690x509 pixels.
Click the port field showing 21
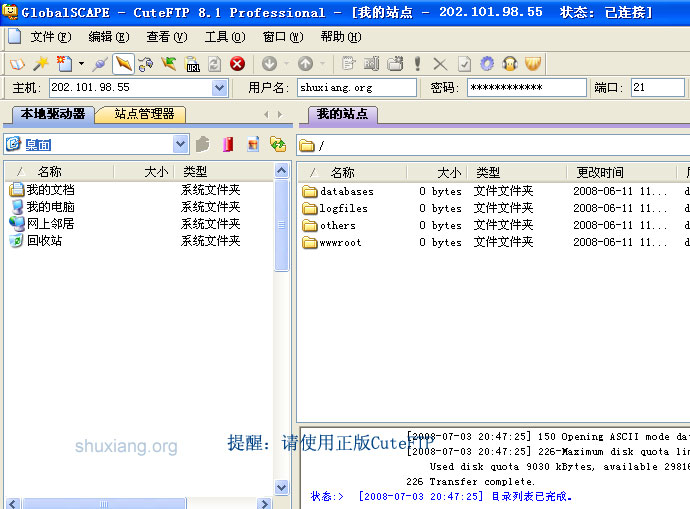pos(658,88)
